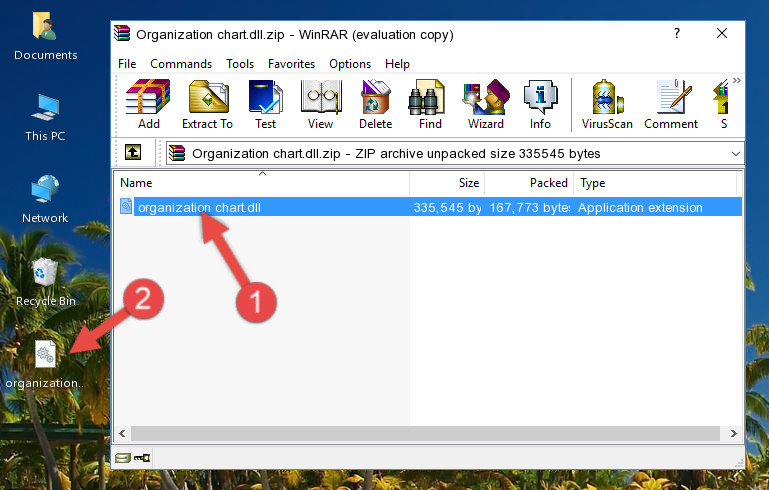Sort files by Size column
Viewport: 769px width, 490px height.
(447, 183)
